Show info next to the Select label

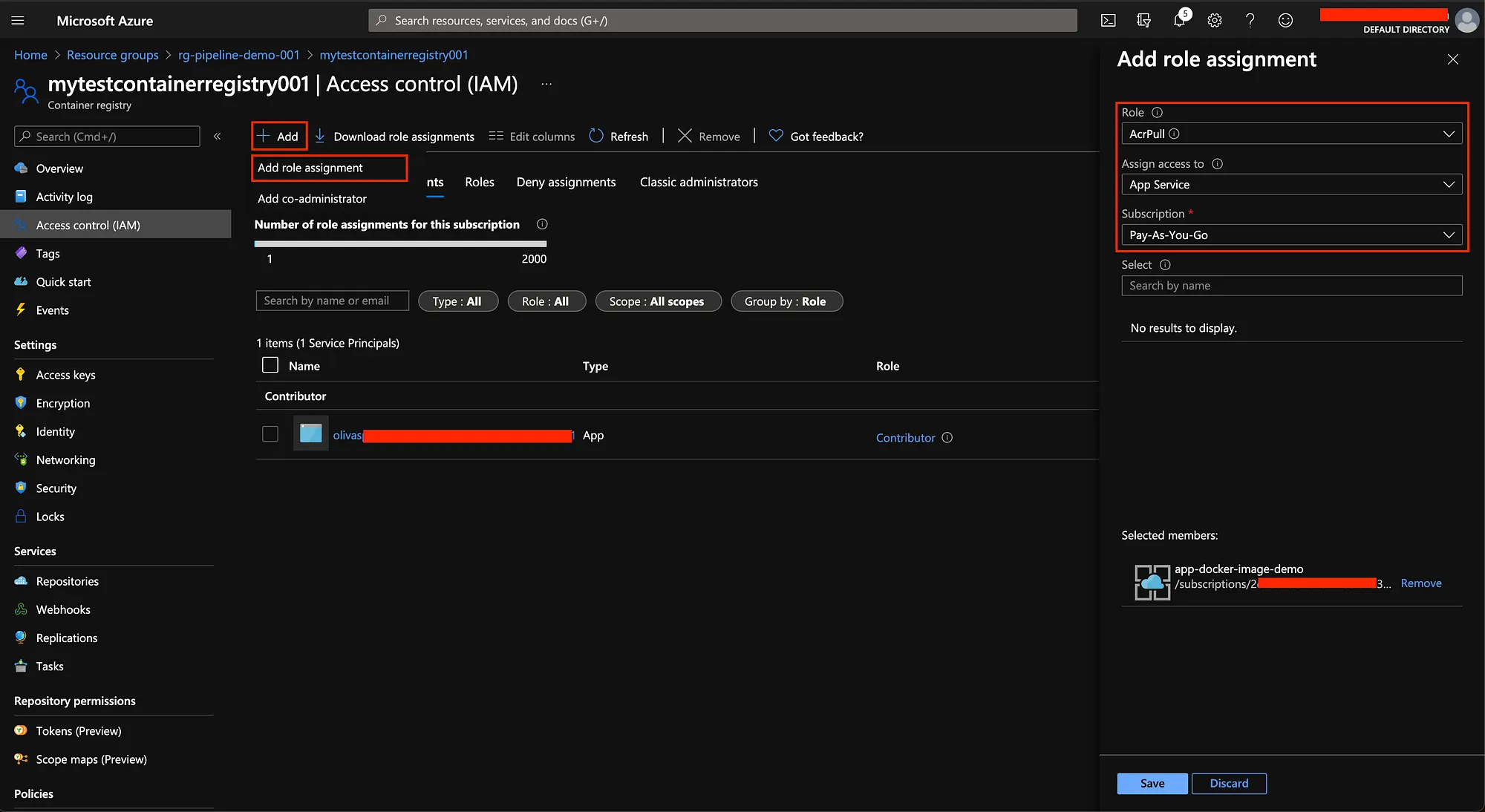click(1165, 265)
